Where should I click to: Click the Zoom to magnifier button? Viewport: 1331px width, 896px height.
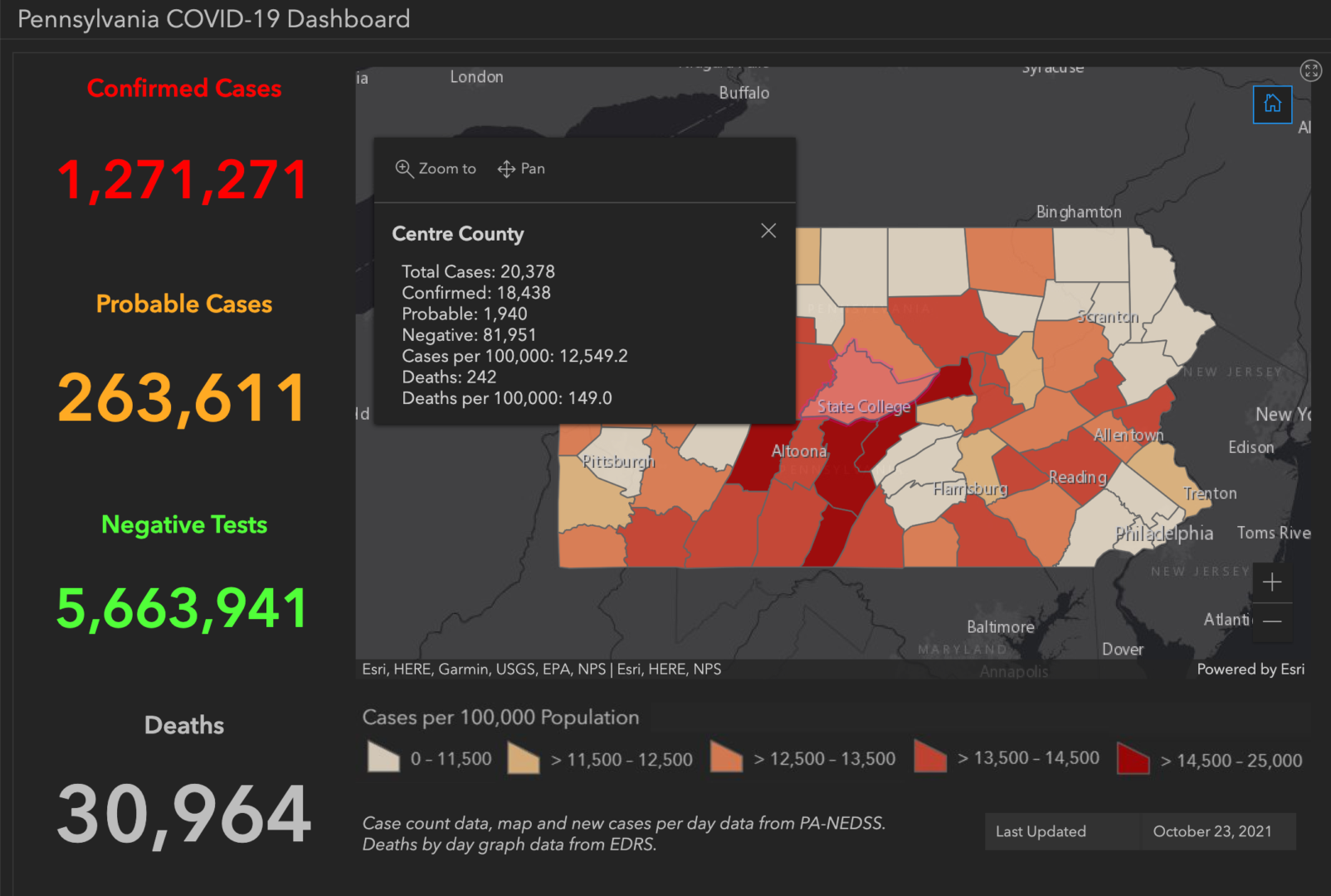point(436,168)
